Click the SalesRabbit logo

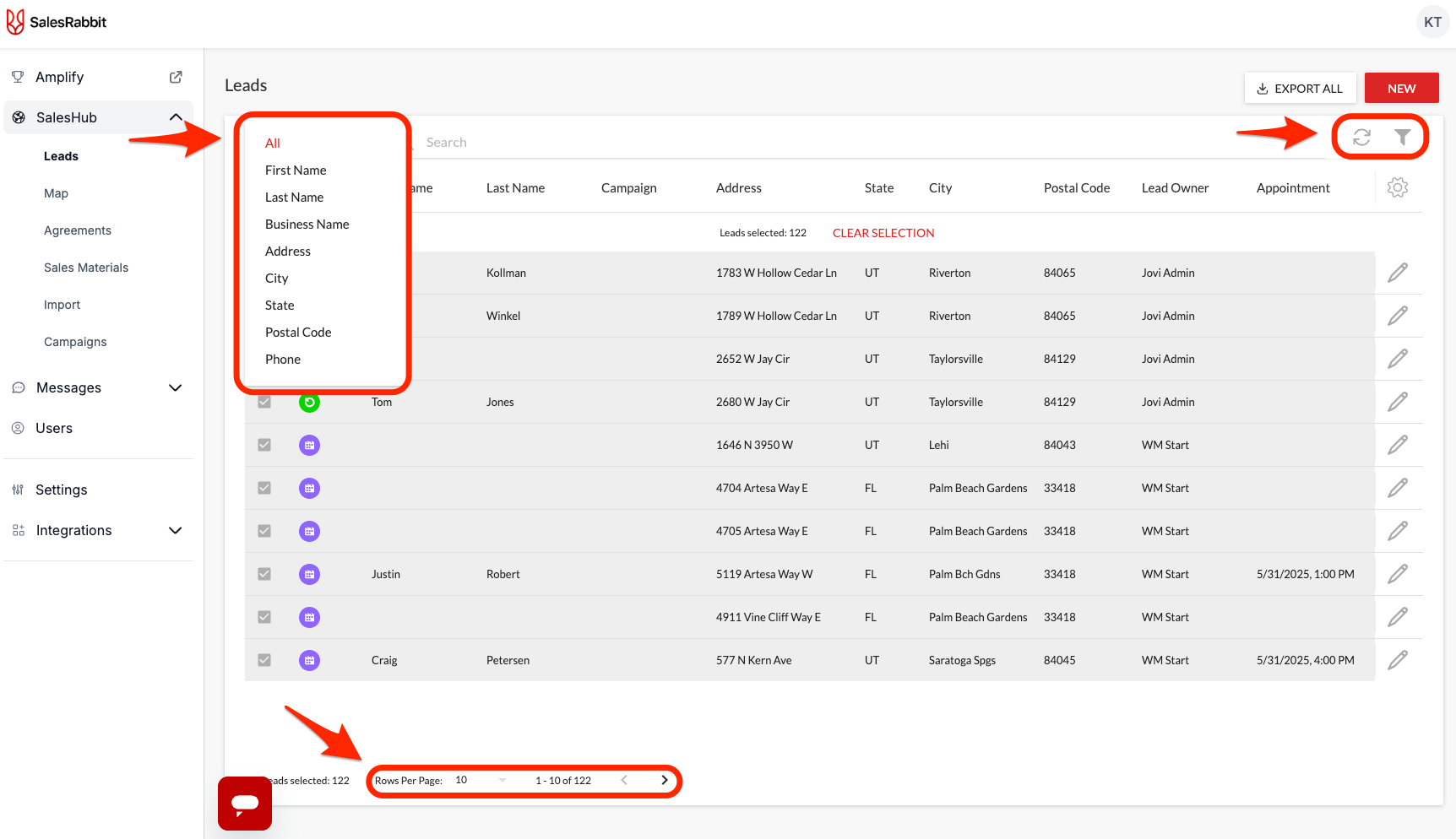[57, 22]
